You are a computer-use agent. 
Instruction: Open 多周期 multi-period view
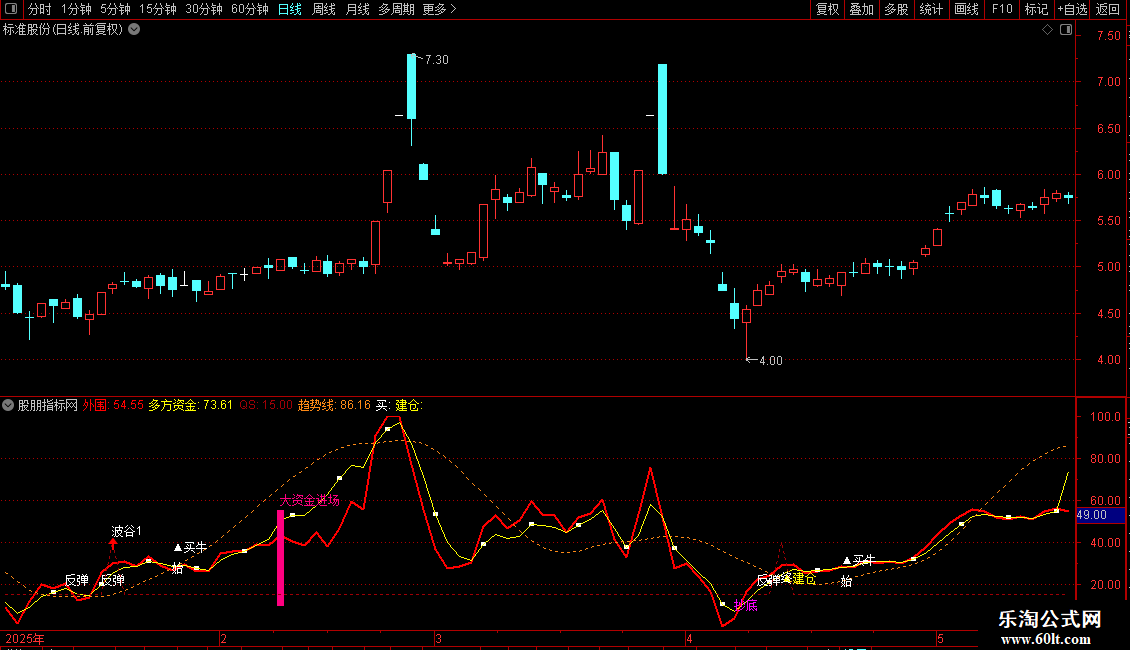point(396,9)
